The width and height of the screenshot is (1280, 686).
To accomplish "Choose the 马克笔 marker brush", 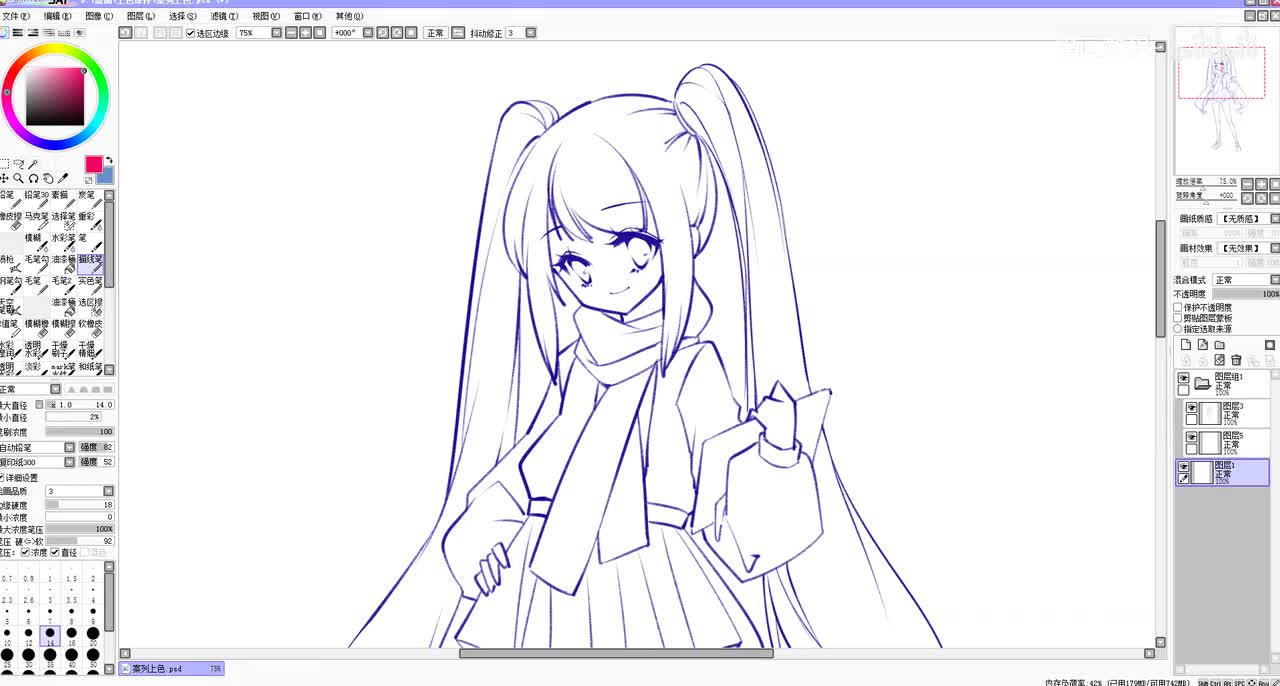I will [x=38, y=221].
